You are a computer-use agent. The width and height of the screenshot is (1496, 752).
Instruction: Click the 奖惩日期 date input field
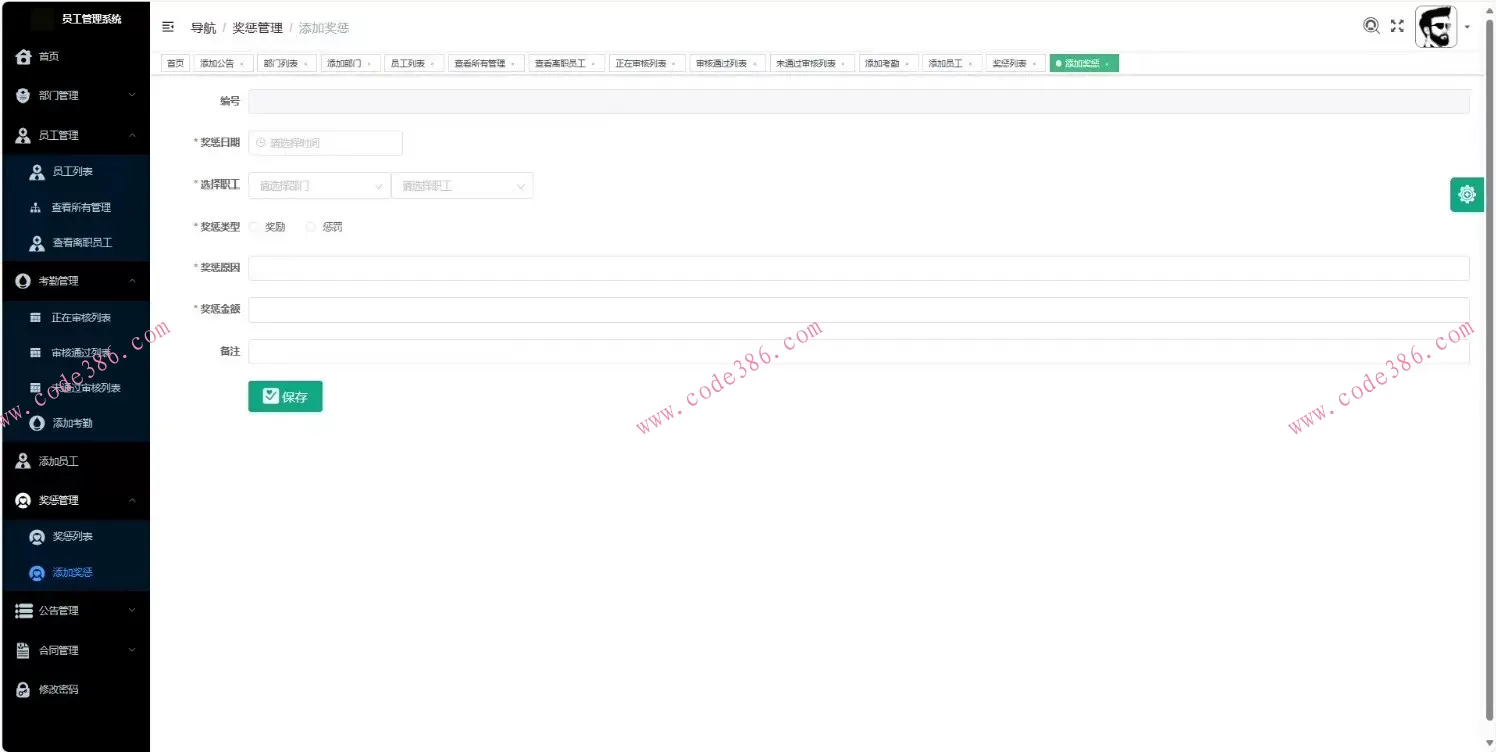[325, 143]
